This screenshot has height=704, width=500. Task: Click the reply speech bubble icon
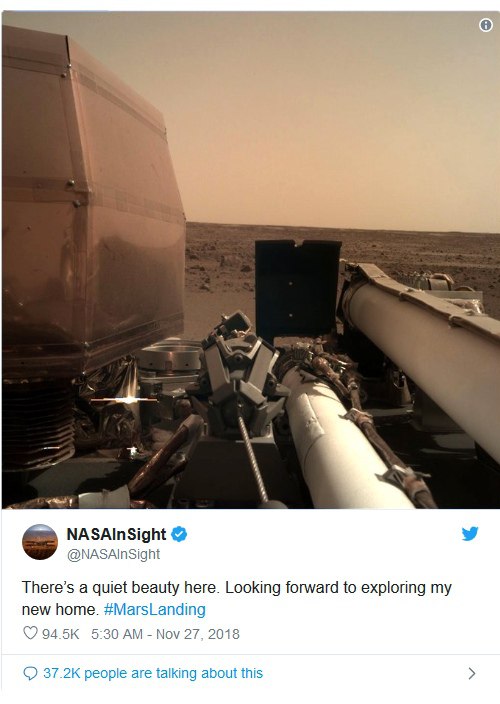tap(30, 673)
